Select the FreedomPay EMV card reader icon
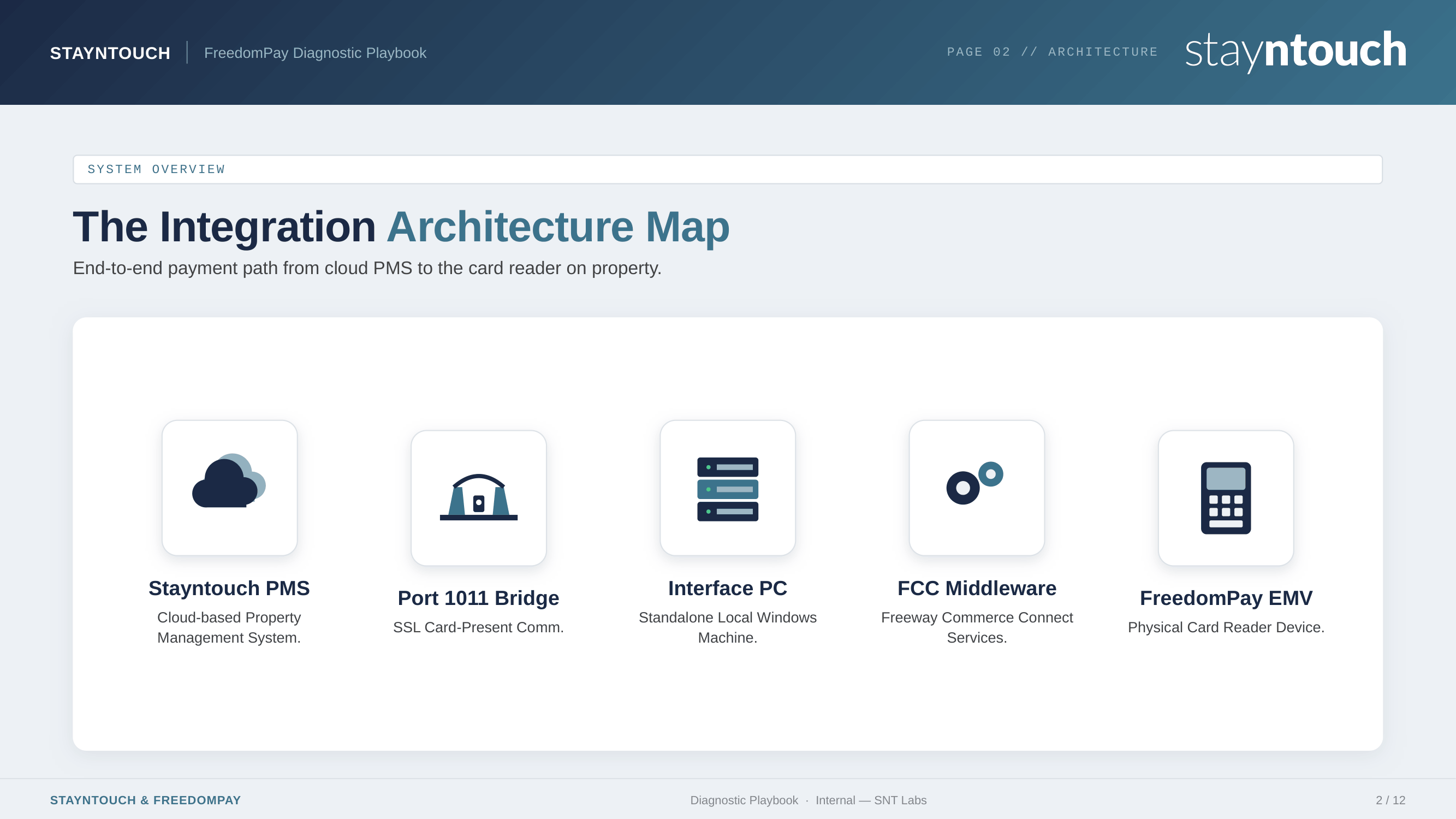 click(1226, 497)
